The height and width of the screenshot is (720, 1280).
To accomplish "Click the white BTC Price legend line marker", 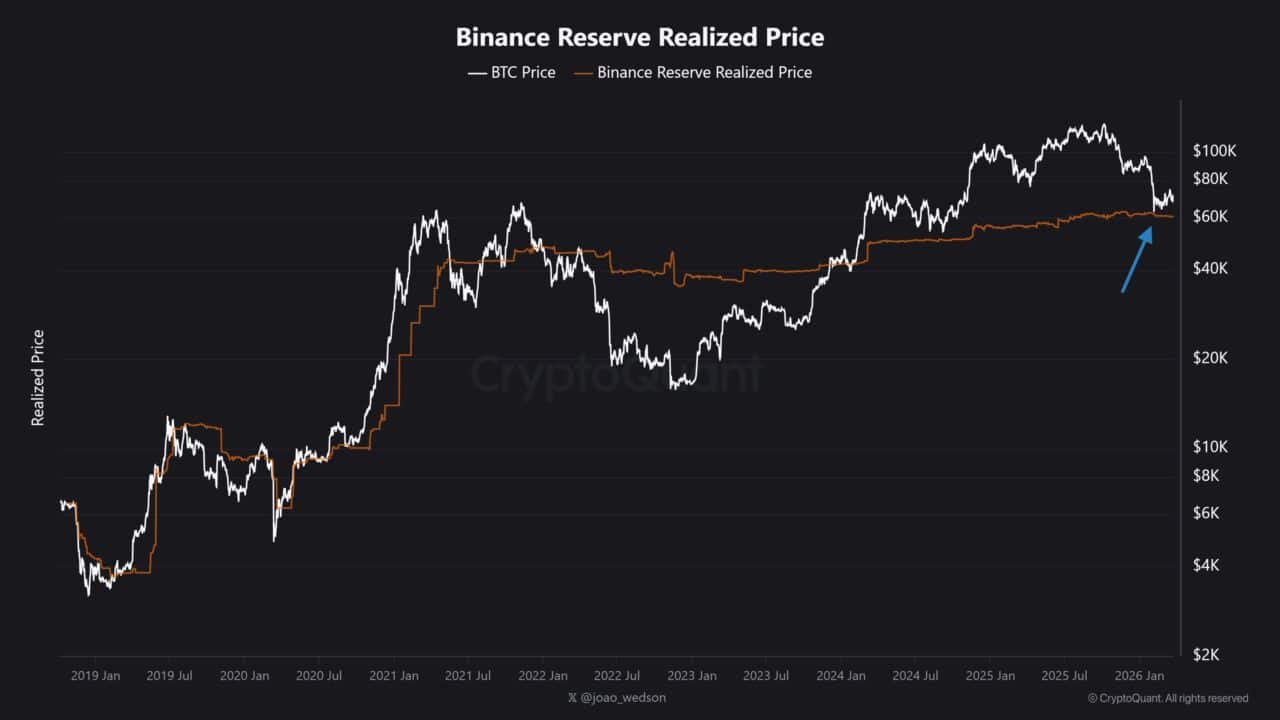I will point(475,73).
